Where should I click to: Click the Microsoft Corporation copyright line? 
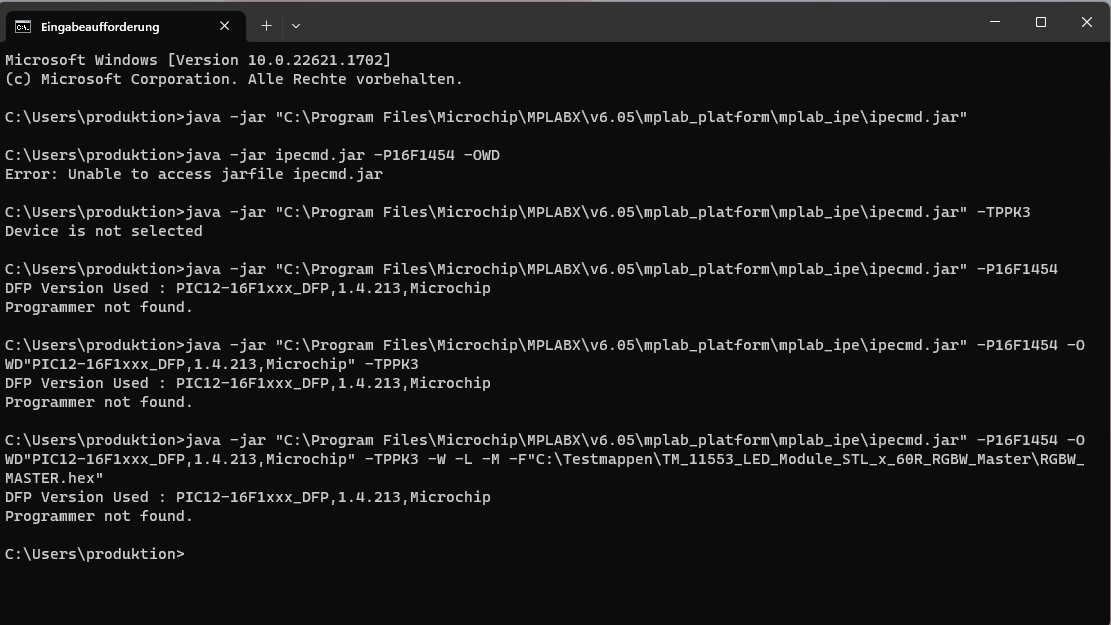(233, 79)
